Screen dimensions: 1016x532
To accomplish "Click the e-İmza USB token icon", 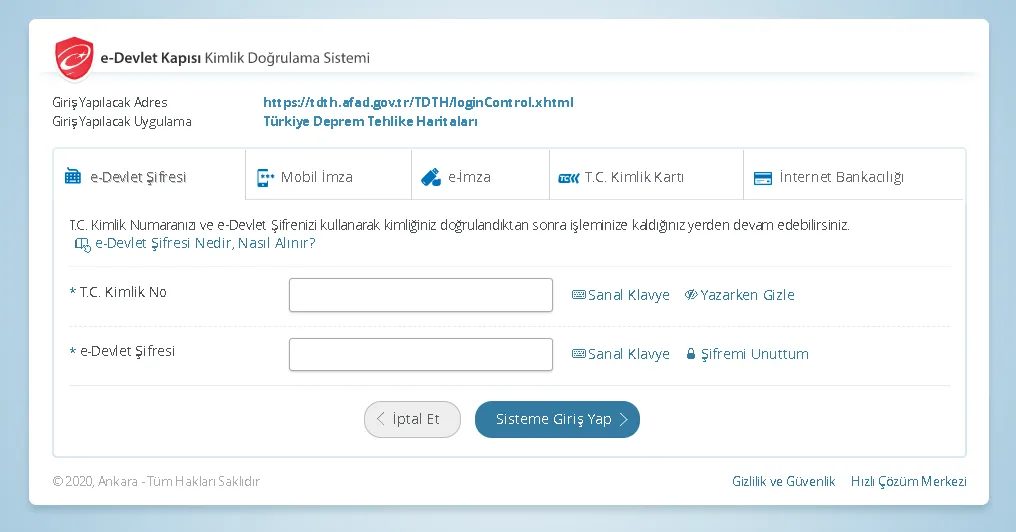I will coord(431,178).
